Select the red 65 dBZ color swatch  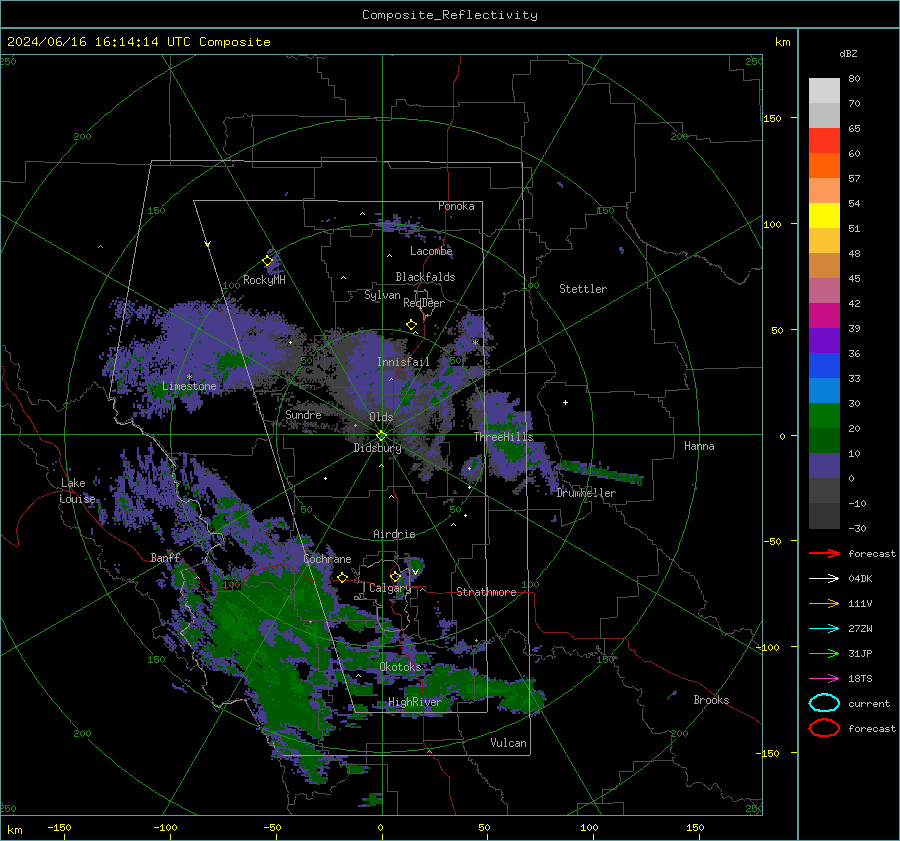pyautogui.click(x=824, y=141)
